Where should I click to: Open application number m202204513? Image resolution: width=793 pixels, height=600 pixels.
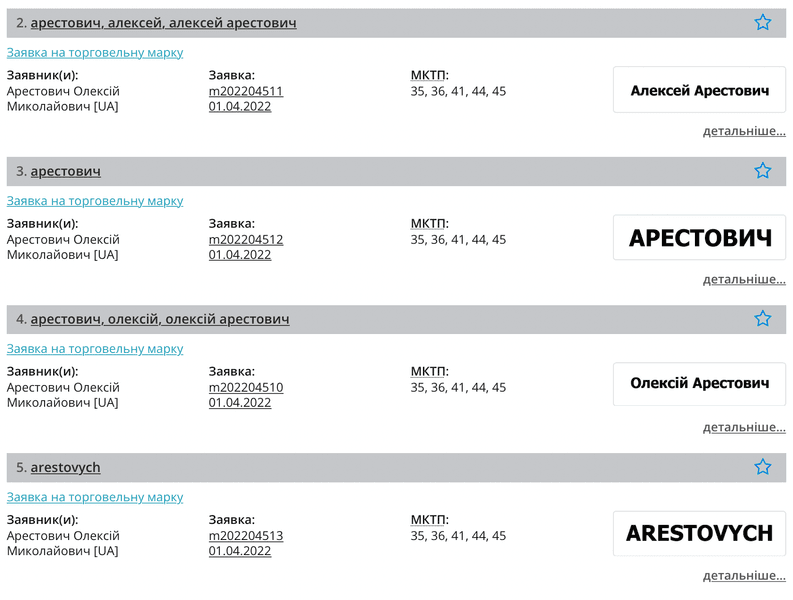tap(246, 535)
